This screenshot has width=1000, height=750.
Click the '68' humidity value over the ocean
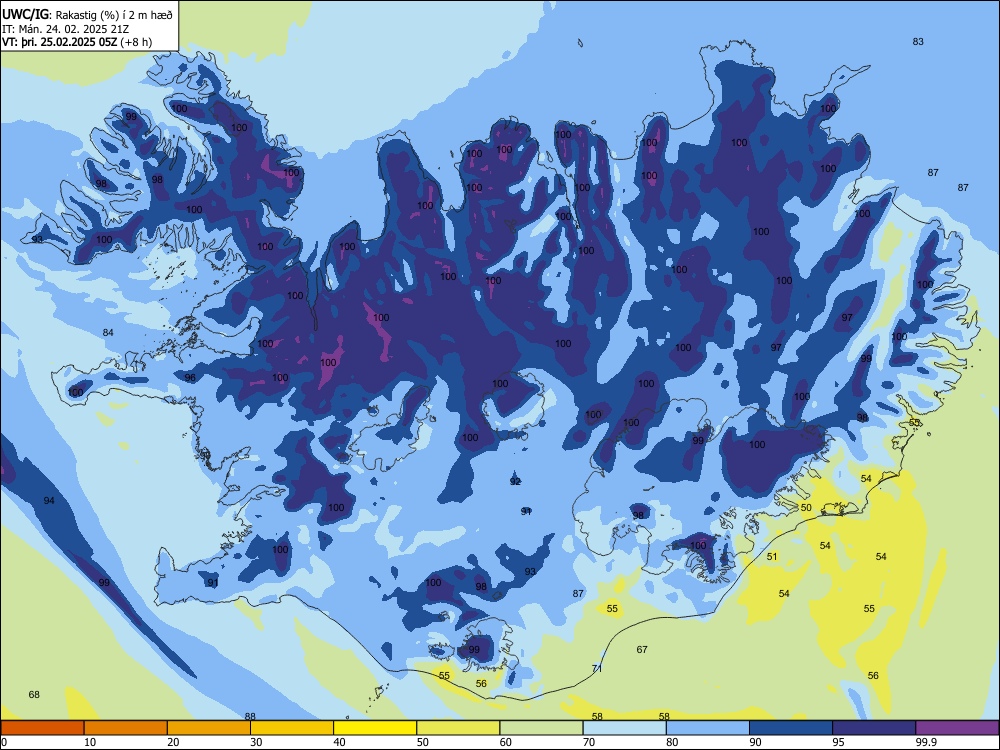click(34, 694)
